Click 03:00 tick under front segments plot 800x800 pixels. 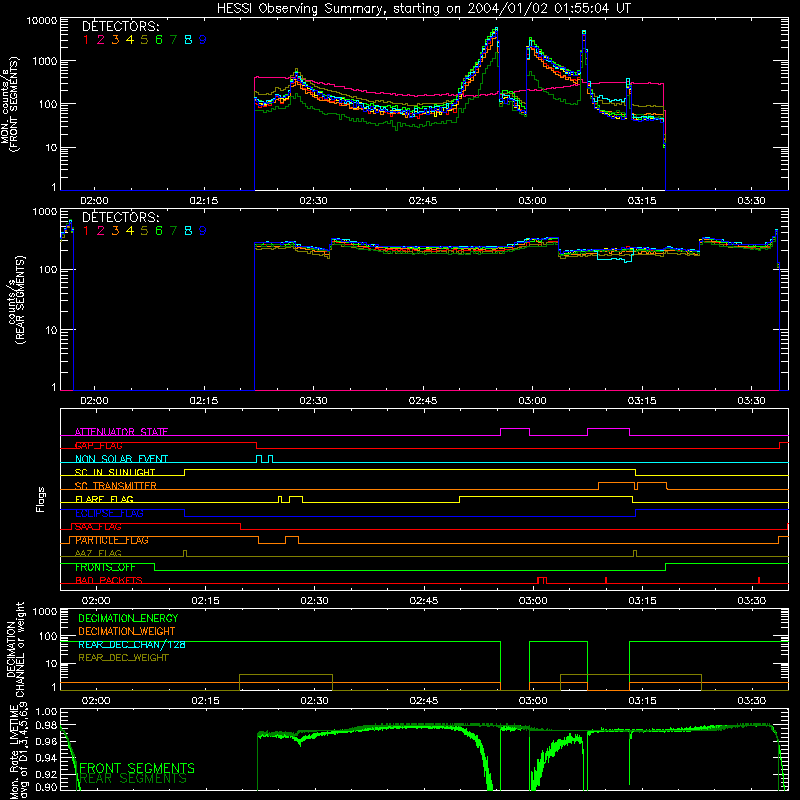click(x=532, y=201)
